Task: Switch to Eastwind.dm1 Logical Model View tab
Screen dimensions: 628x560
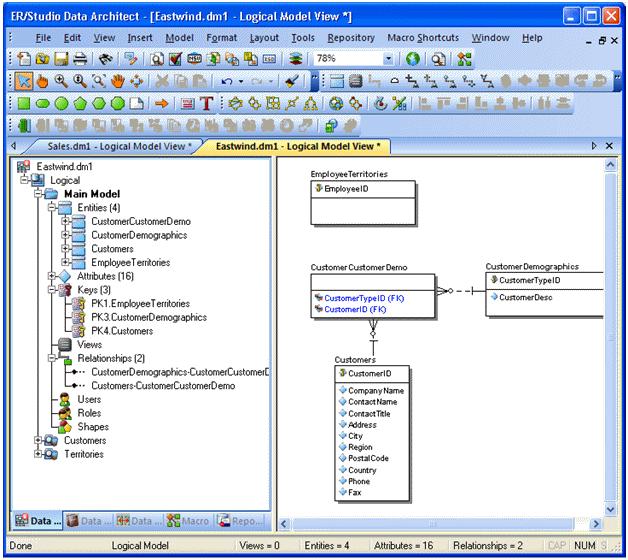Action: click(x=298, y=147)
